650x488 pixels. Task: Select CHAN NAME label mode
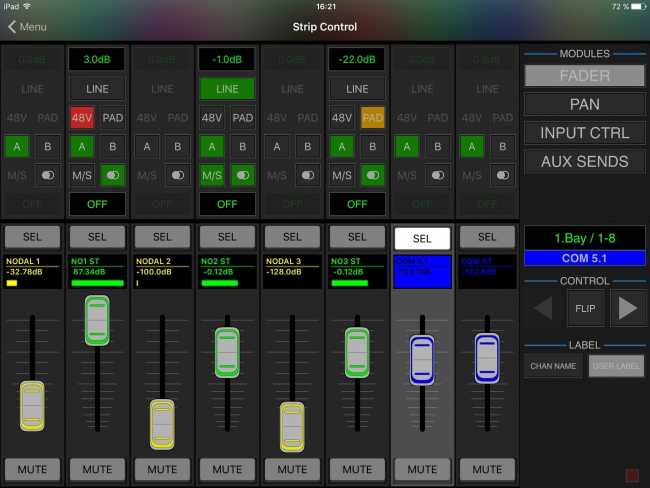point(553,366)
